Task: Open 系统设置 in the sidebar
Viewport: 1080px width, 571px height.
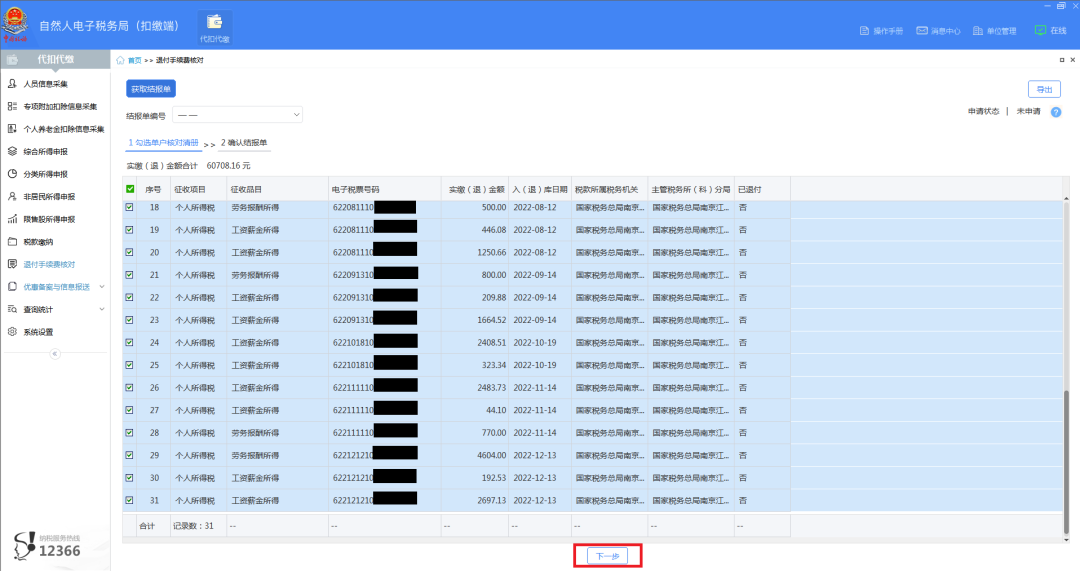Action: 38,332
